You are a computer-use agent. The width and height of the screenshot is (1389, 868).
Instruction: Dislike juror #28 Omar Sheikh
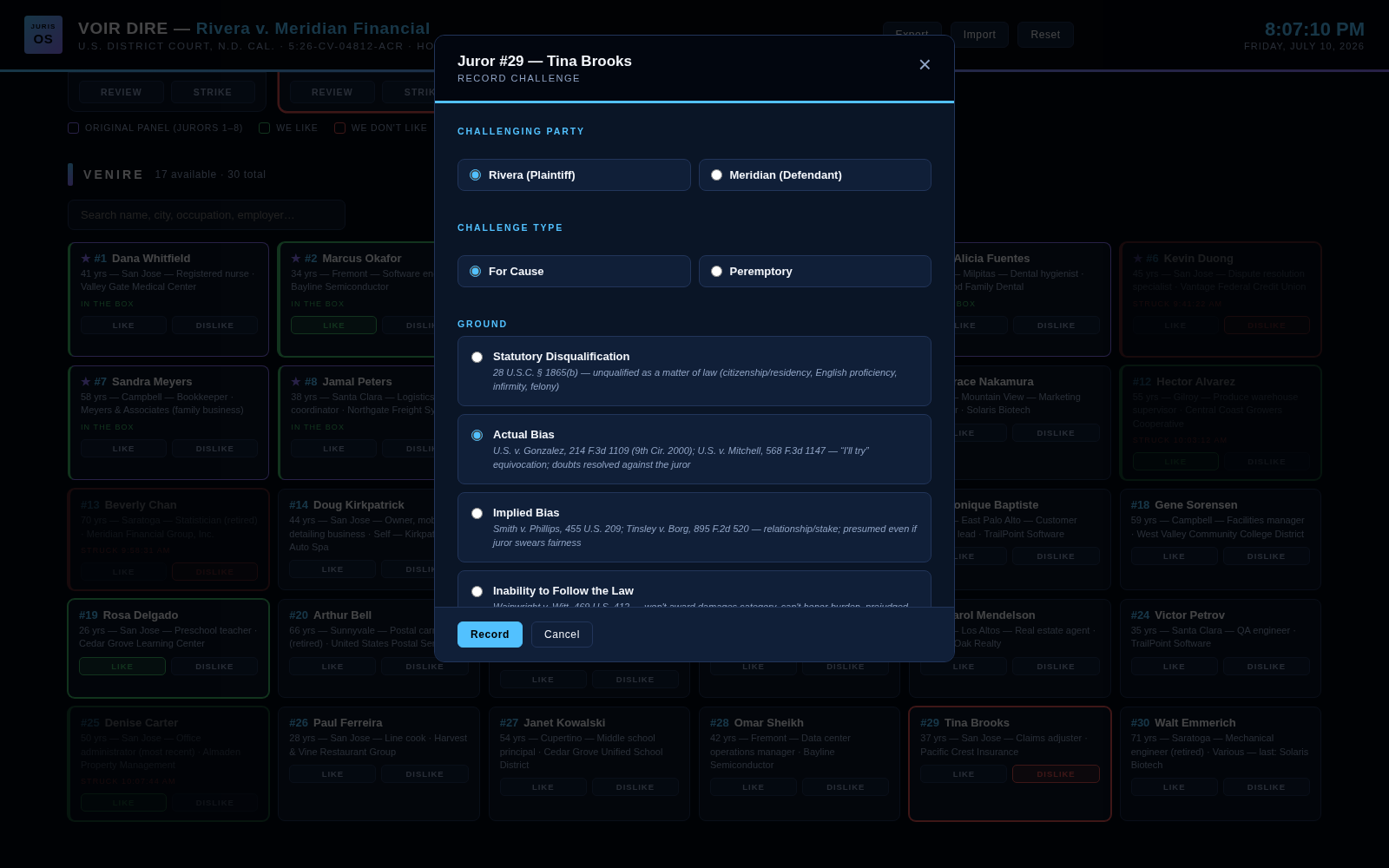[x=846, y=787]
